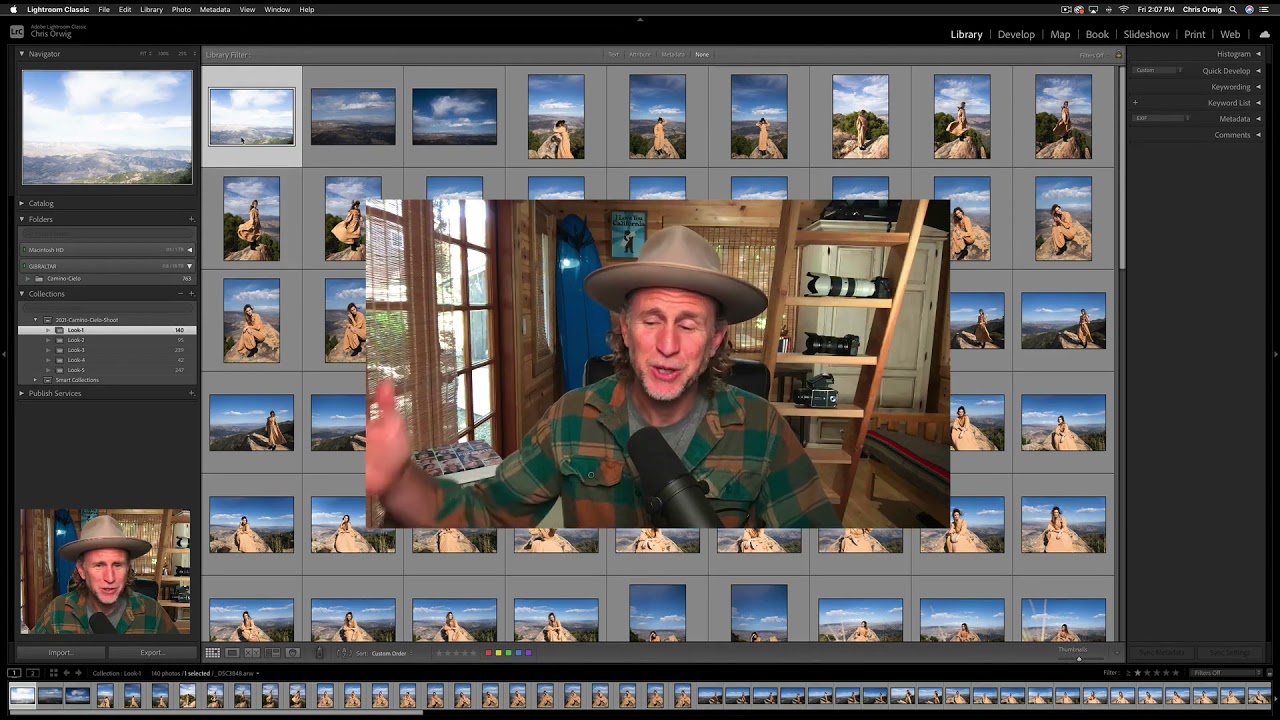Viewport: 1280px width, 720px height.
Task: Click the plus icon beside Keyword List
Action: 1135,103
